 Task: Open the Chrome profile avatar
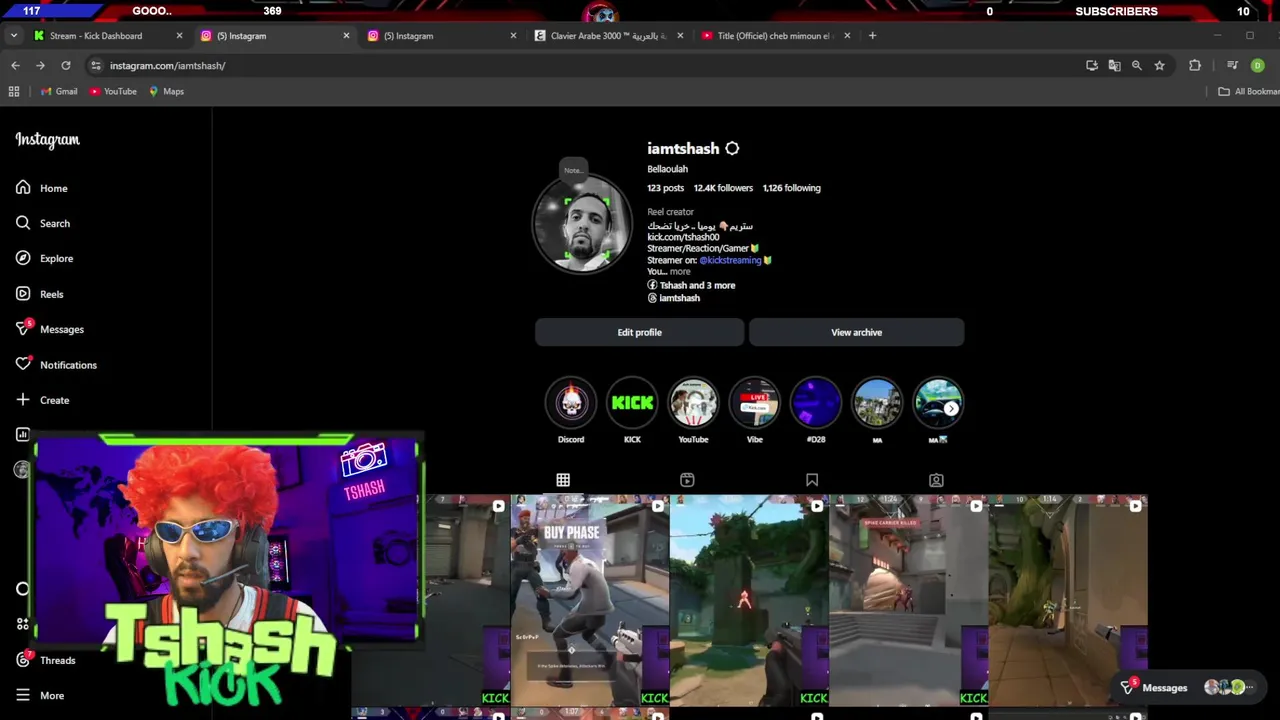1257,65
